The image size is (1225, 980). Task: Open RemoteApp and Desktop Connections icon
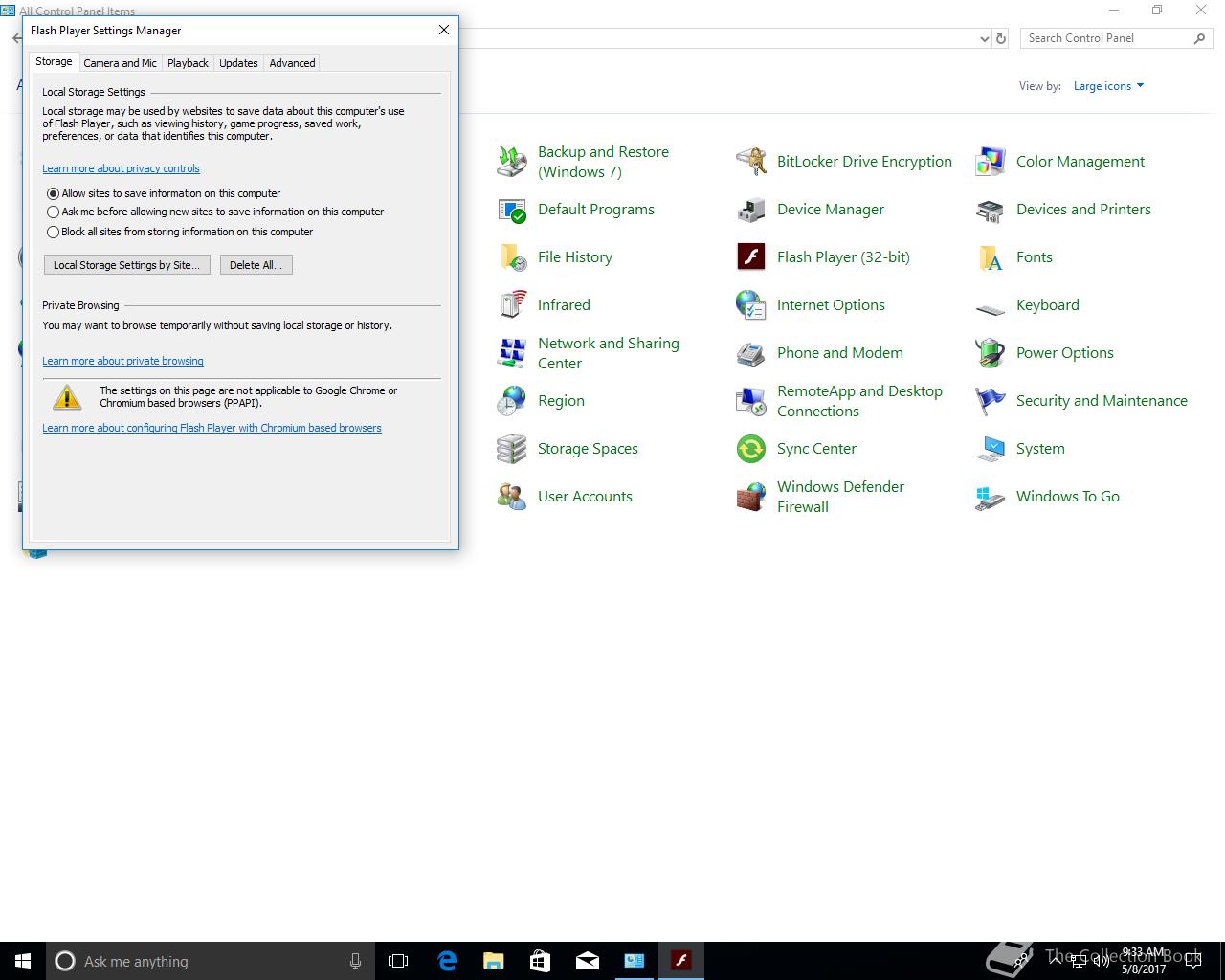pyautogui.click(x=751, y=401)
